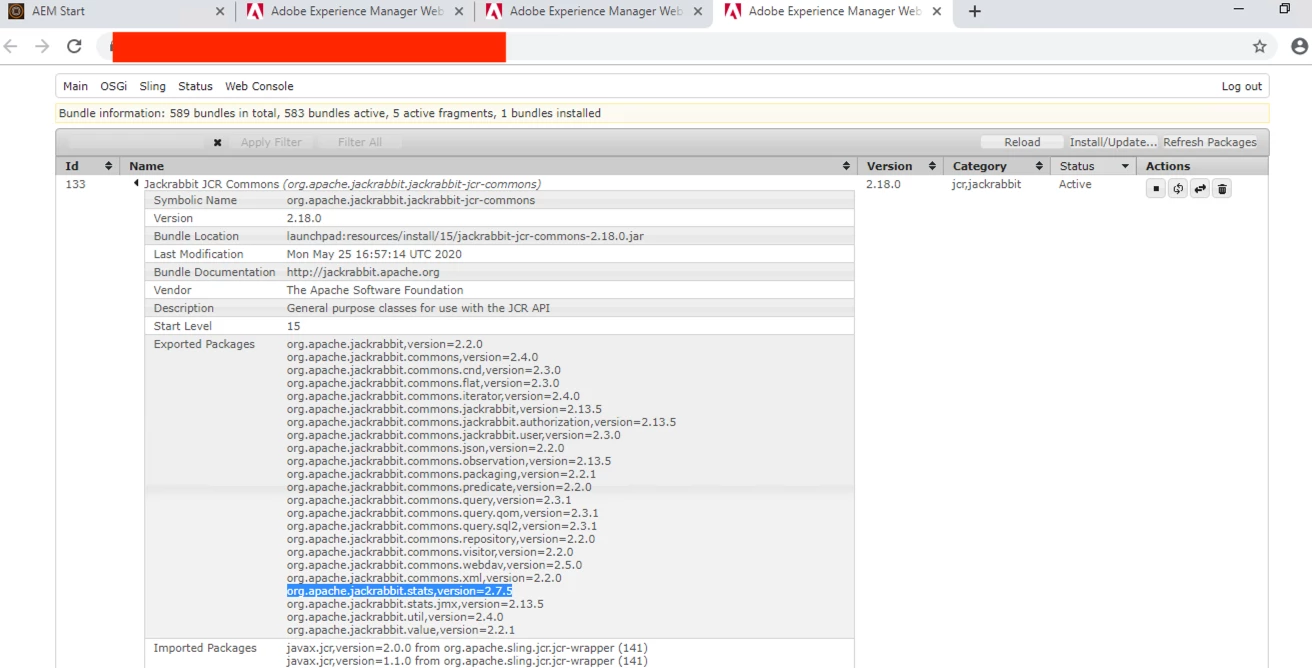Click the Refresh Packages button
Screen dimensions: 1312x668
[1210, 142]
